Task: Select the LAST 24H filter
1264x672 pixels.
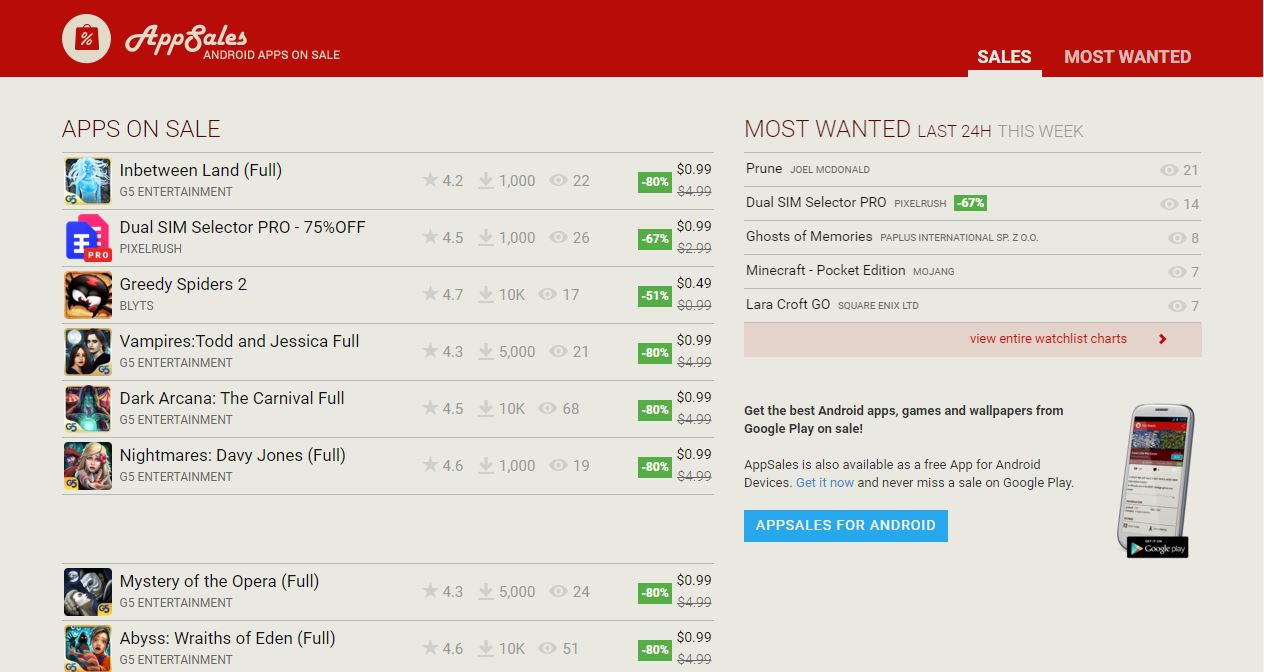Action: point(954,131)
